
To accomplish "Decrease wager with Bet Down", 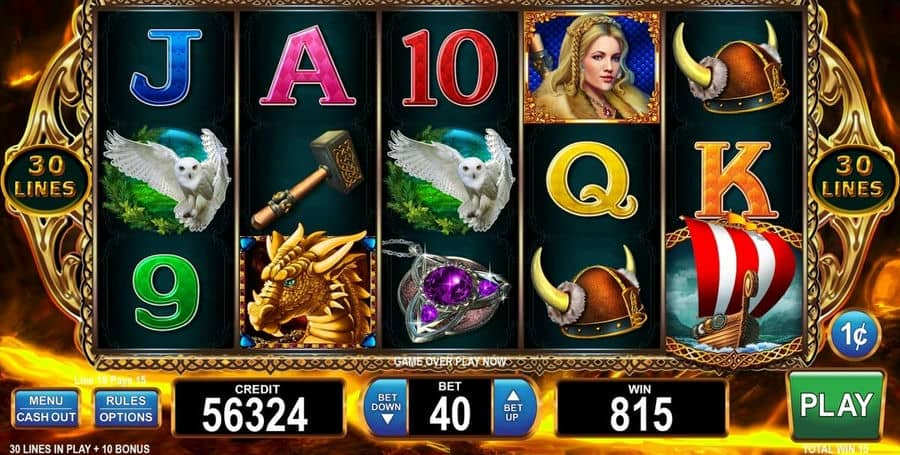I will tap(386, 408).
